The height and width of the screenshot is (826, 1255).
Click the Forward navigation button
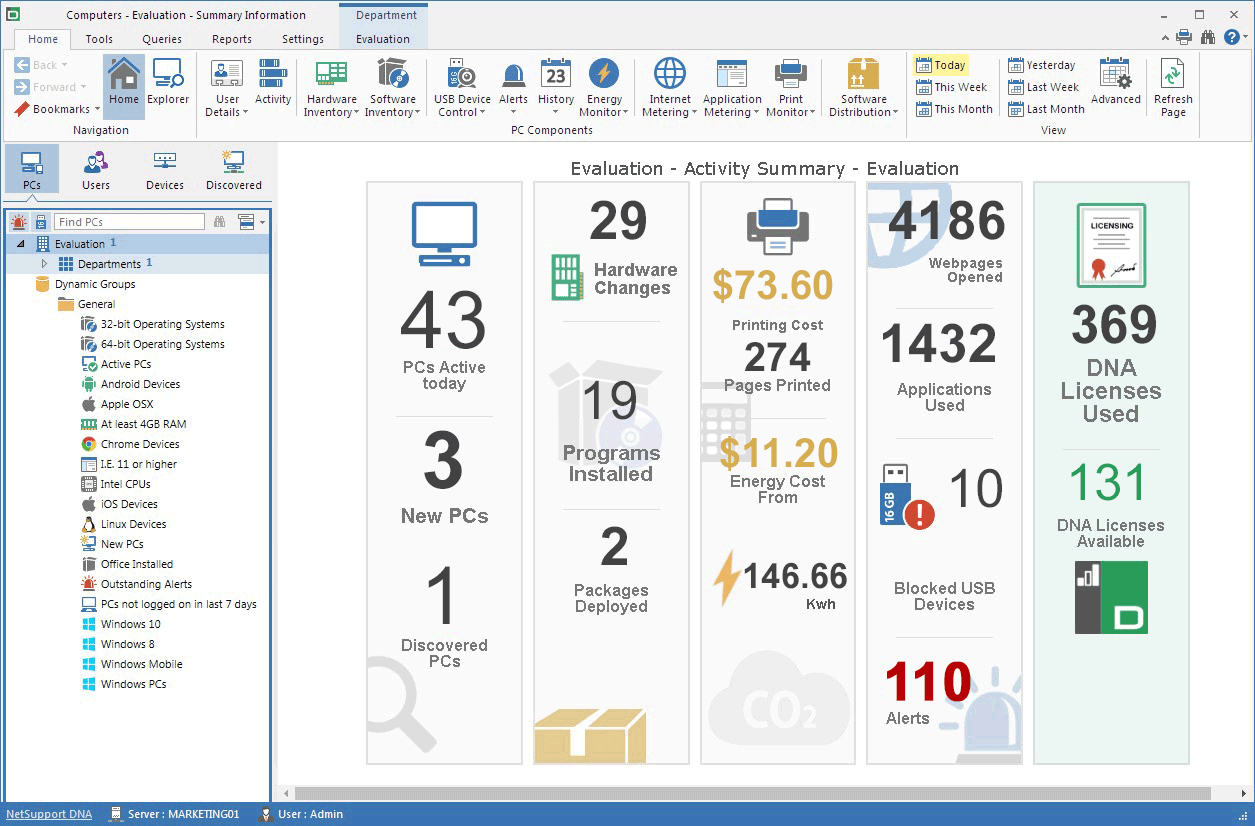click(50, 87)
